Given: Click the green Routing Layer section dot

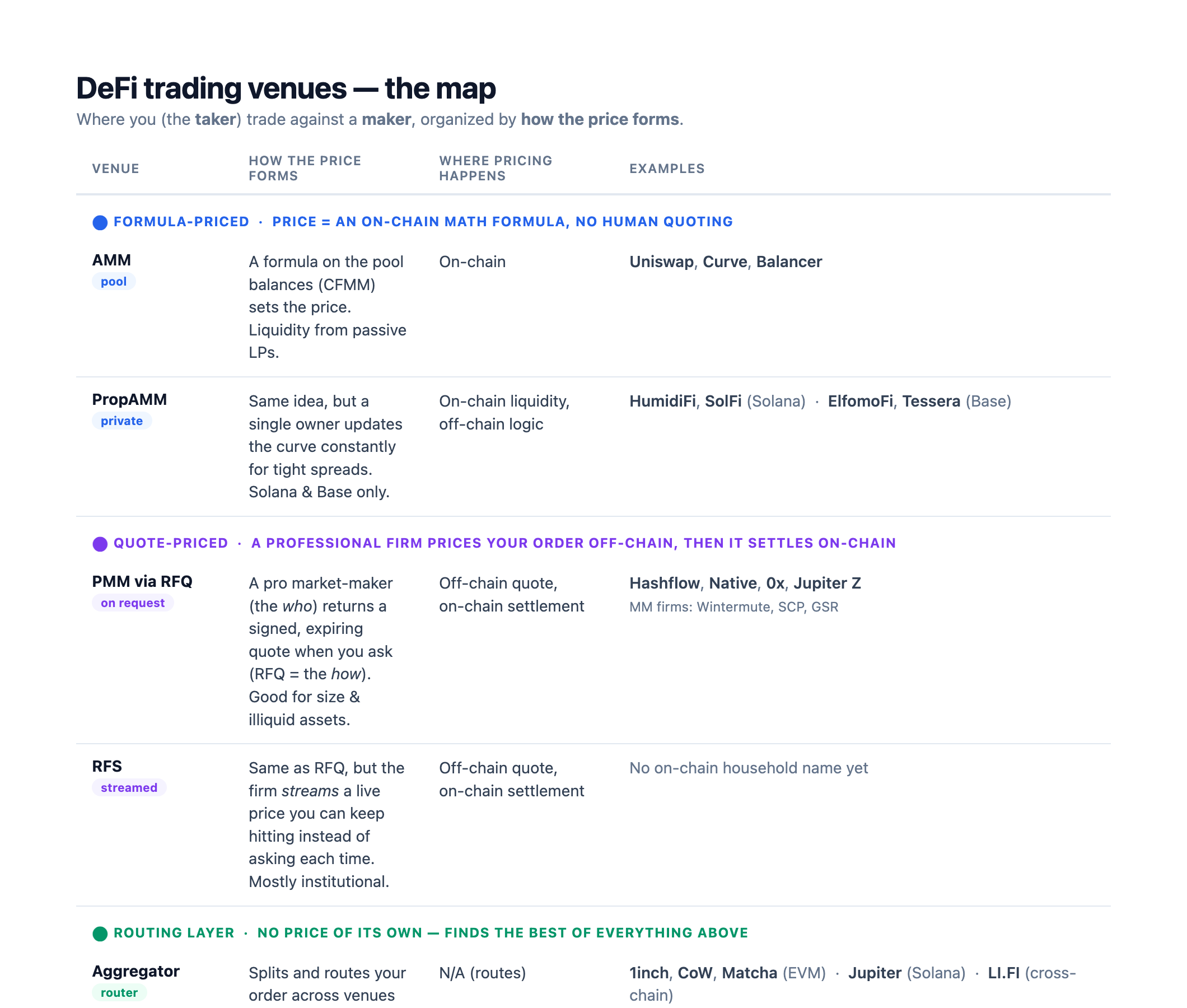Looking at the screenshot, I should coord(100,933).
